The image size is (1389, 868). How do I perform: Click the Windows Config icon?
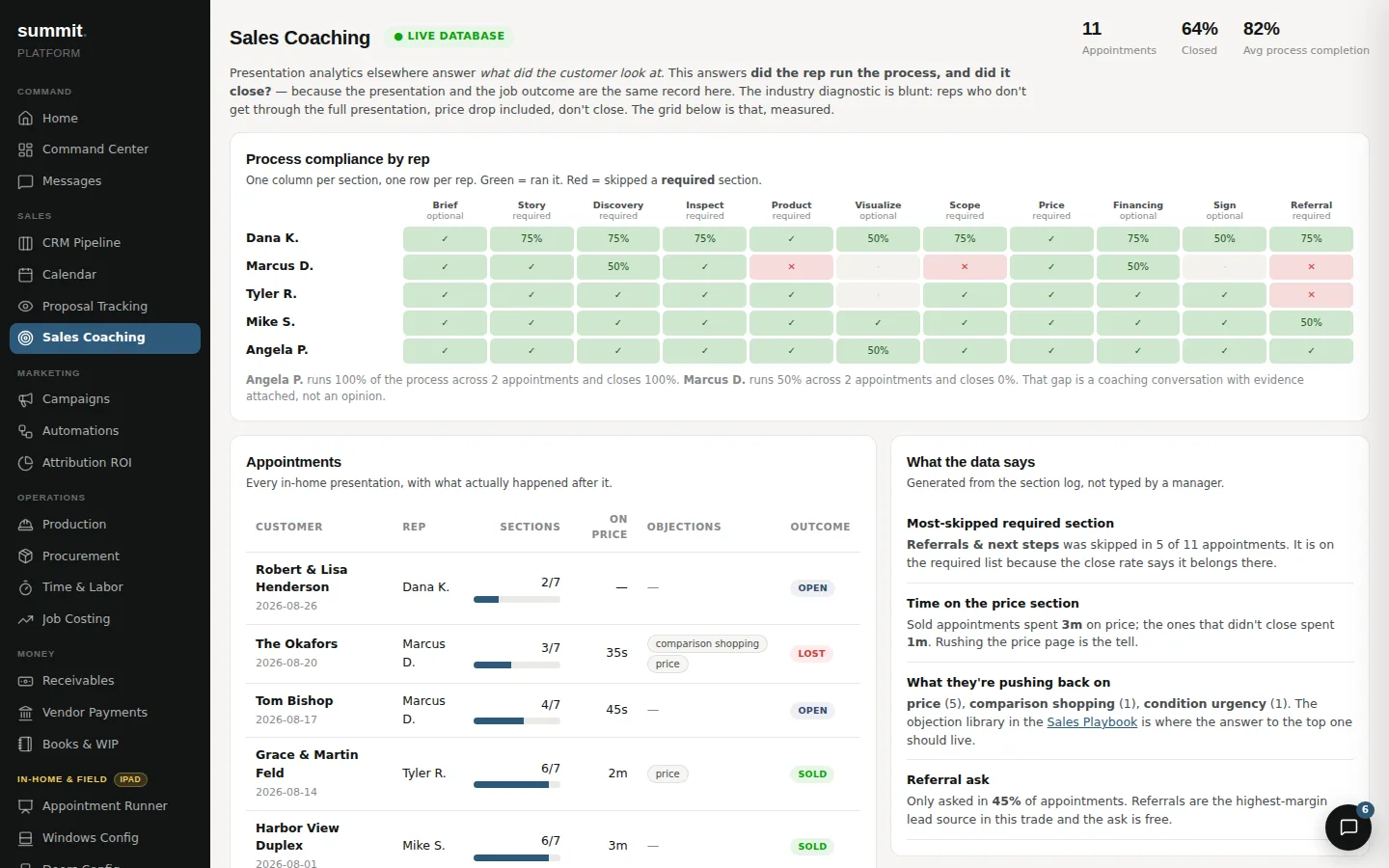coord(26,838)
